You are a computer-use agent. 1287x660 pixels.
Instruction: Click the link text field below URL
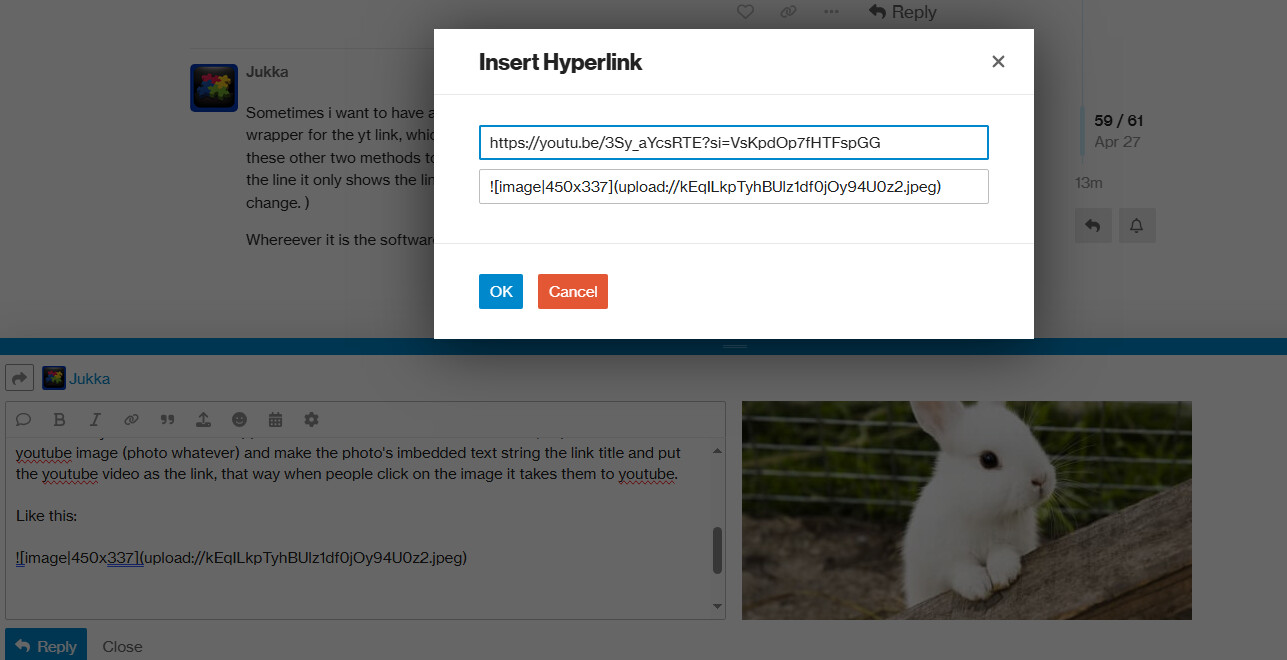click(733, 187)
